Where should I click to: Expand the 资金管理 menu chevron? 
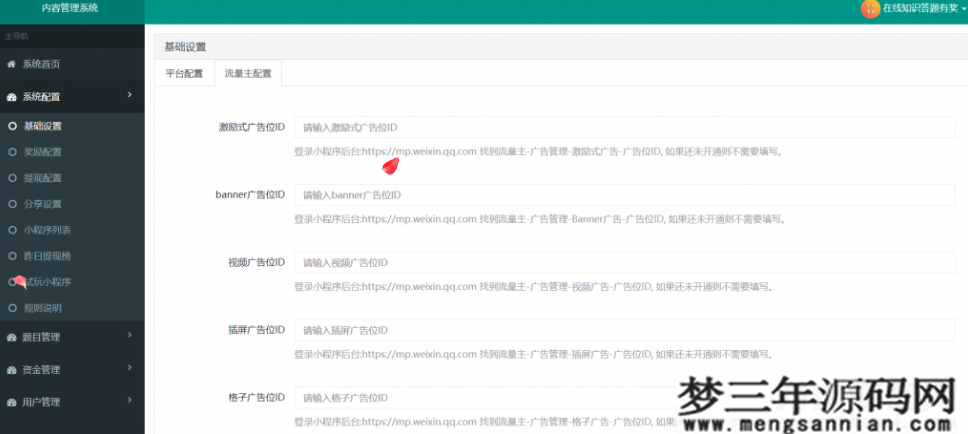click(x=130, y=368)
